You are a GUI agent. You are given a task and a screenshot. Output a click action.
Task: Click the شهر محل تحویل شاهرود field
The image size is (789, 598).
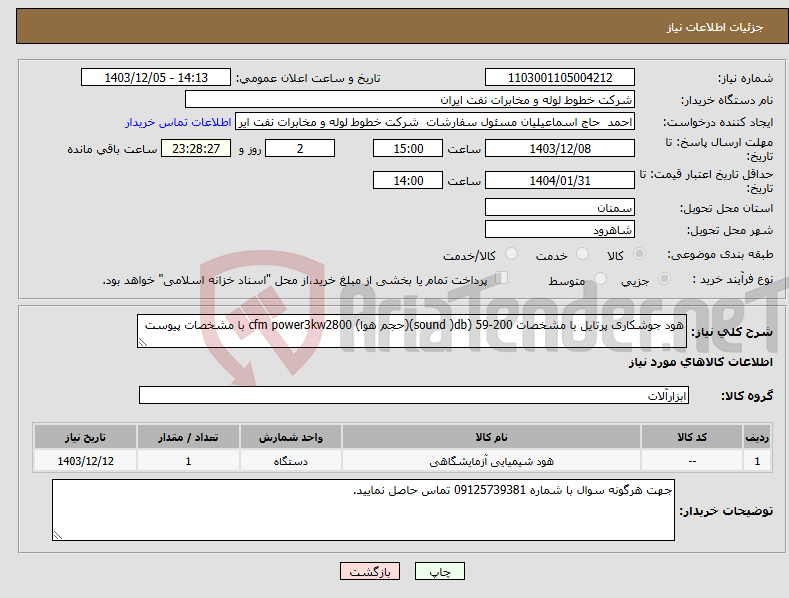560,230
